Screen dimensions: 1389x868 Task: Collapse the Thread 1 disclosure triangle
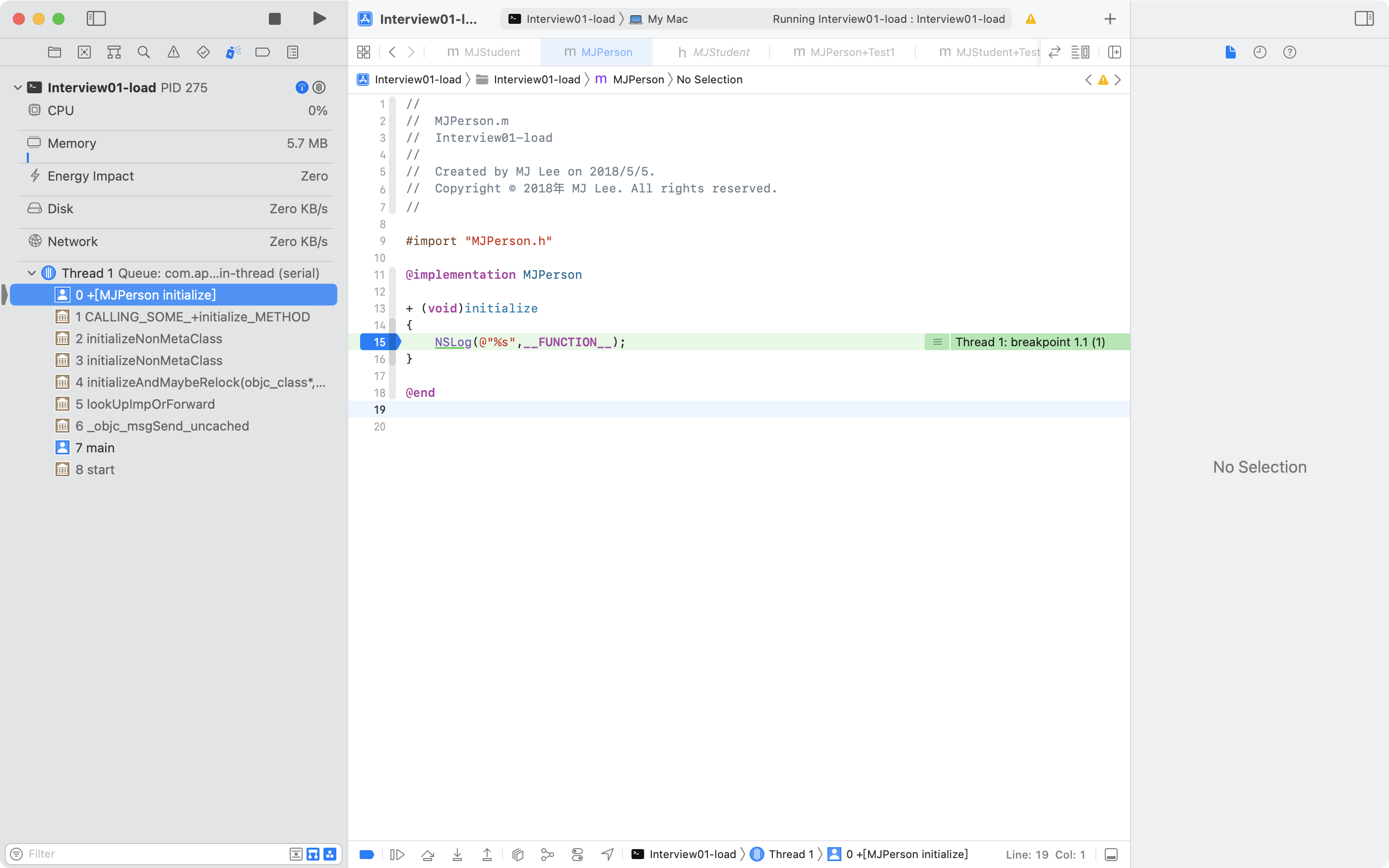coord(32,273)
